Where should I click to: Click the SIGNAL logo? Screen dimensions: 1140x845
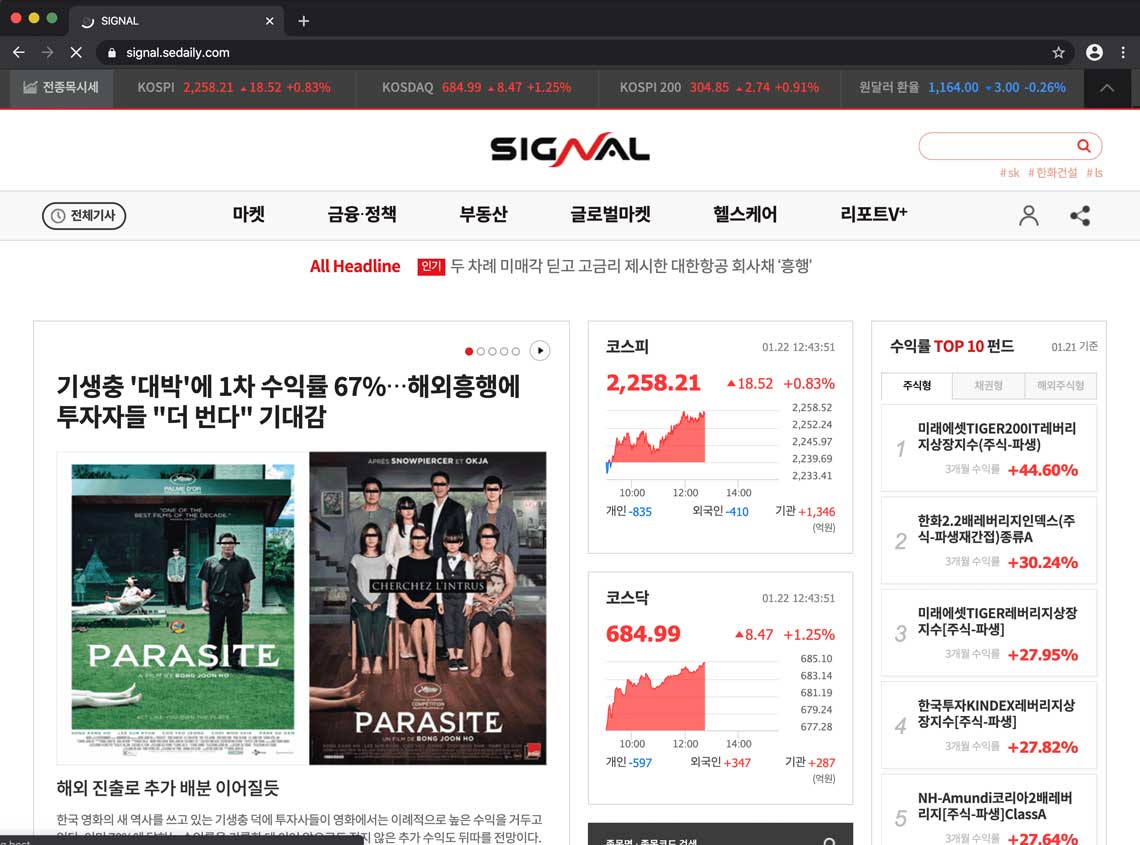[569, 149]
